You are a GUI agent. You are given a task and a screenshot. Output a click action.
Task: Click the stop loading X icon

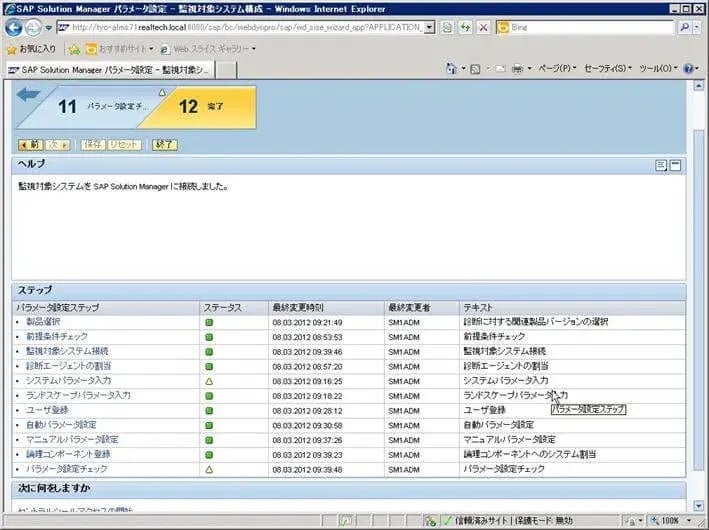tap(483, 28)
